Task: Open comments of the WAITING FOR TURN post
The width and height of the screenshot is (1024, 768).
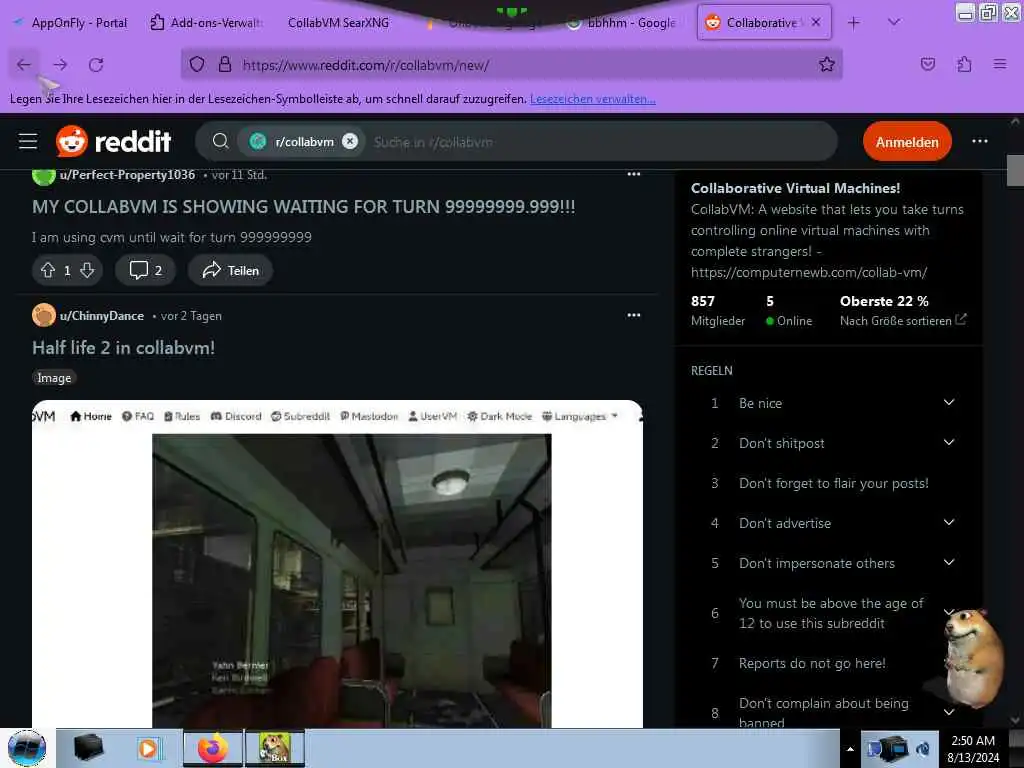Action: pyautogui.click(x=145, y=270)
